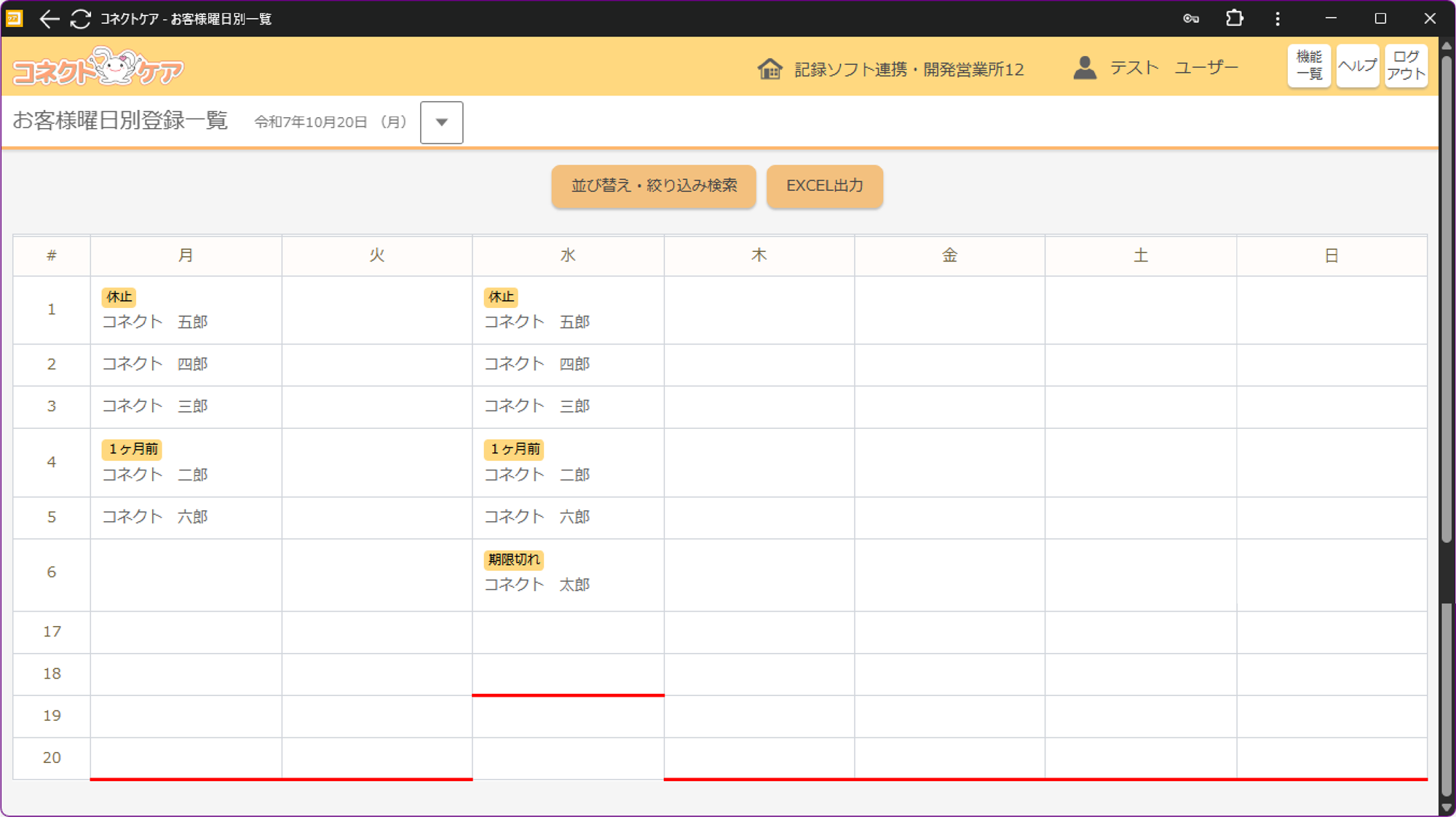Click the browser back arrow icon
Image resolution: width=1456 pixels, height=819 pixels.
pyautogui.click(x=49, y=19)
